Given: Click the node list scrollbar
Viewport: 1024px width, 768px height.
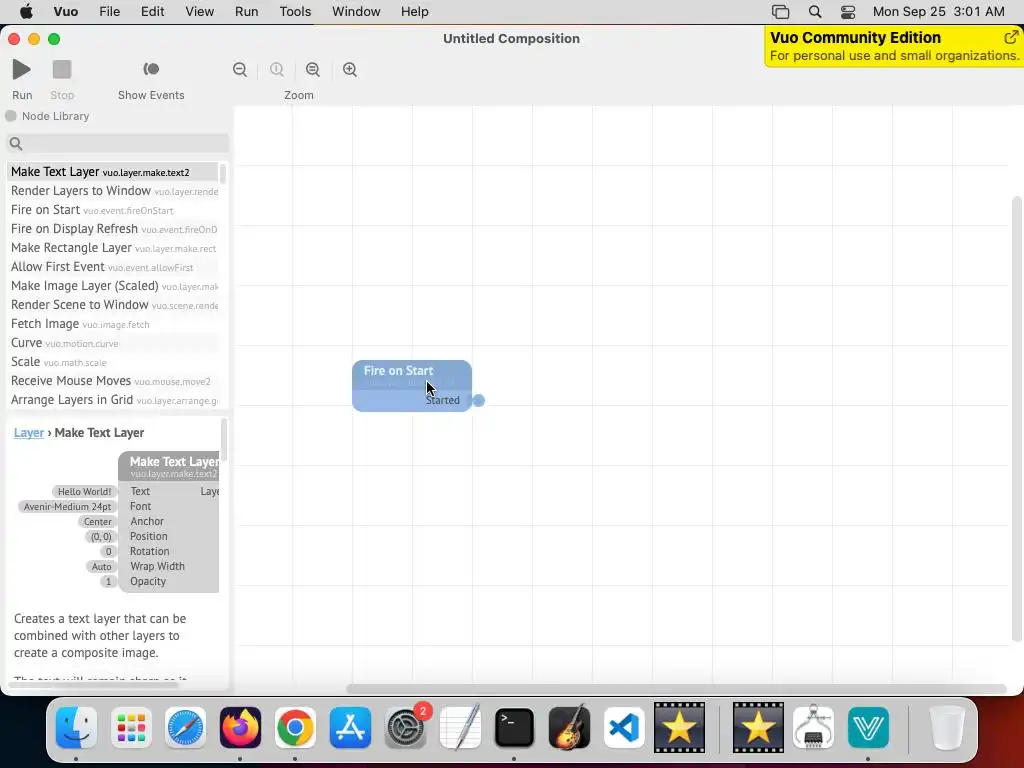Looking at the screenshot, I should click(223, 174).
